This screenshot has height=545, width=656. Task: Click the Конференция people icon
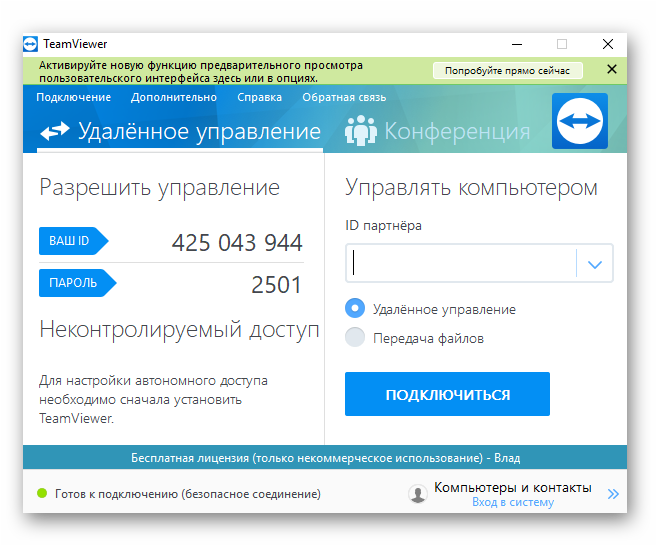[360, 131]
